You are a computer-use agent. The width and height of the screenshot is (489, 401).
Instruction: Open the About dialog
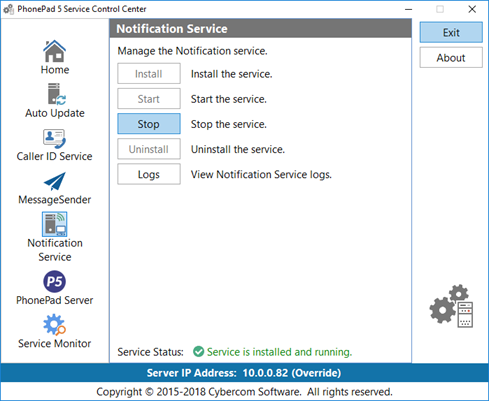[x=451, y=58]
